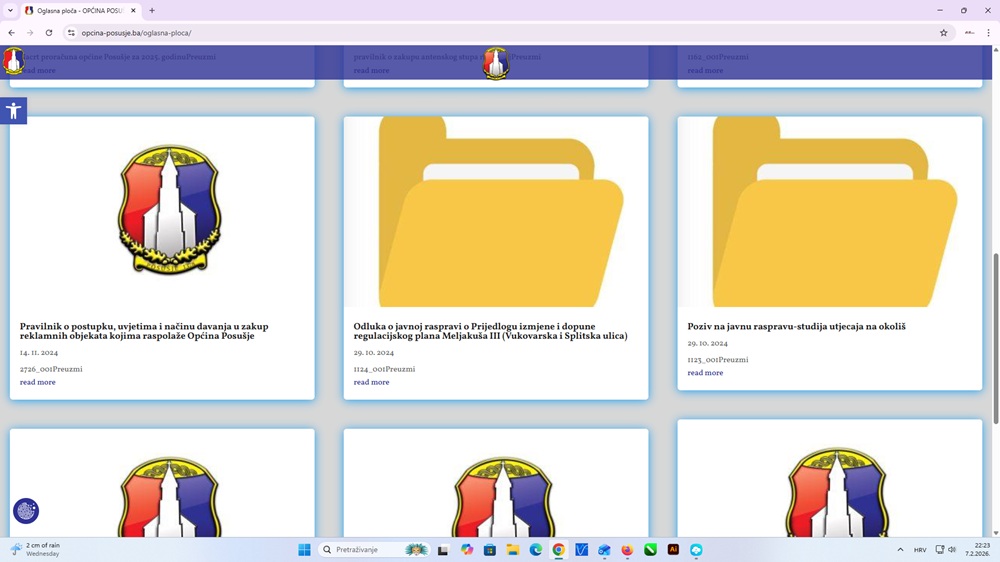Select the Oglasna ploča browser tab
This screenshot has width=1000, height=562.
(80, 10)
